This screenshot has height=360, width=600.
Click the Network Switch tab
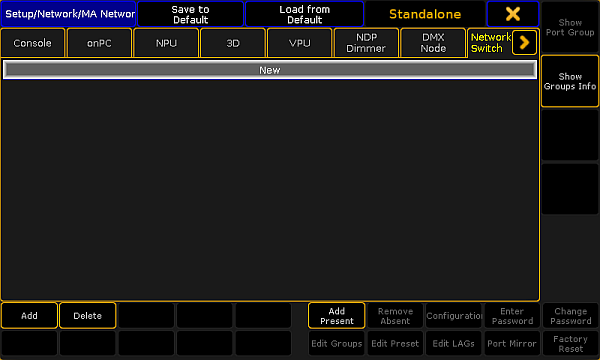pos(490,43)
